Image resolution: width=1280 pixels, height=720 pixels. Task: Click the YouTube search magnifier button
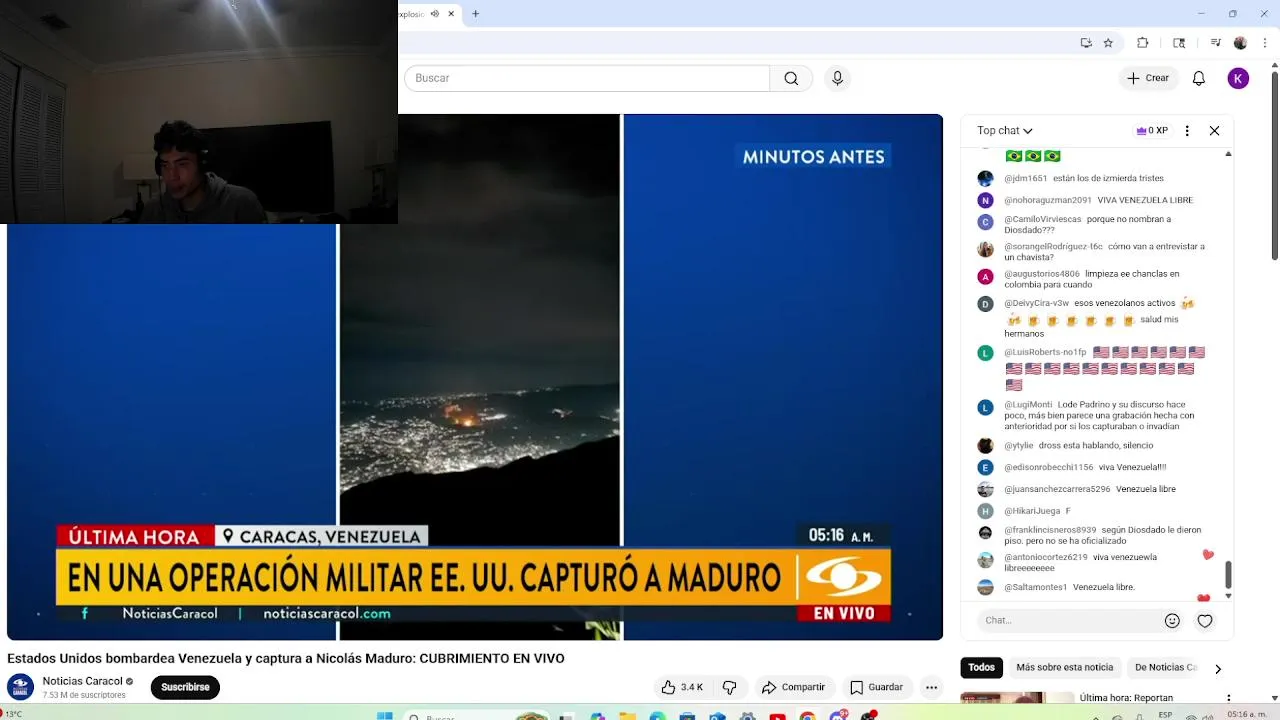coord(791,78)
